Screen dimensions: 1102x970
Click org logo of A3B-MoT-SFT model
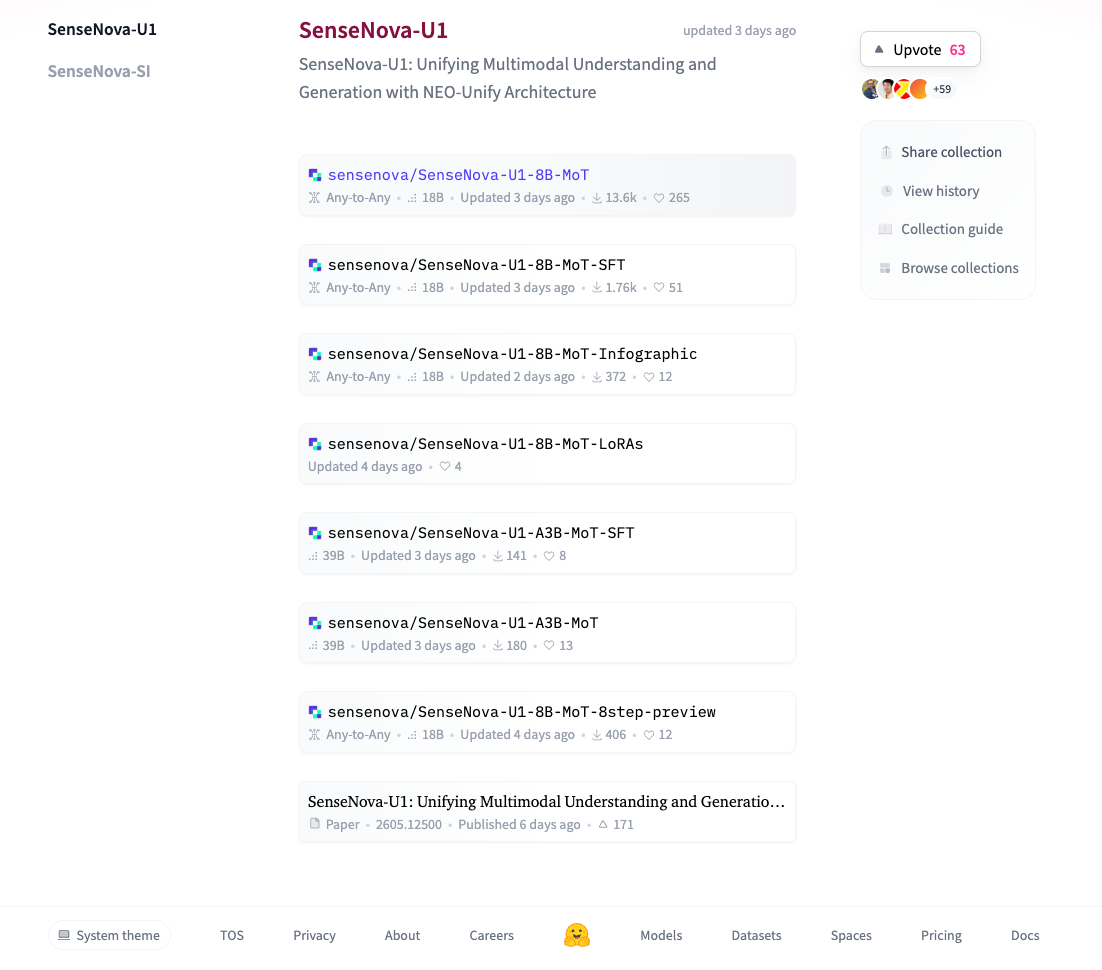coord(315,534)
